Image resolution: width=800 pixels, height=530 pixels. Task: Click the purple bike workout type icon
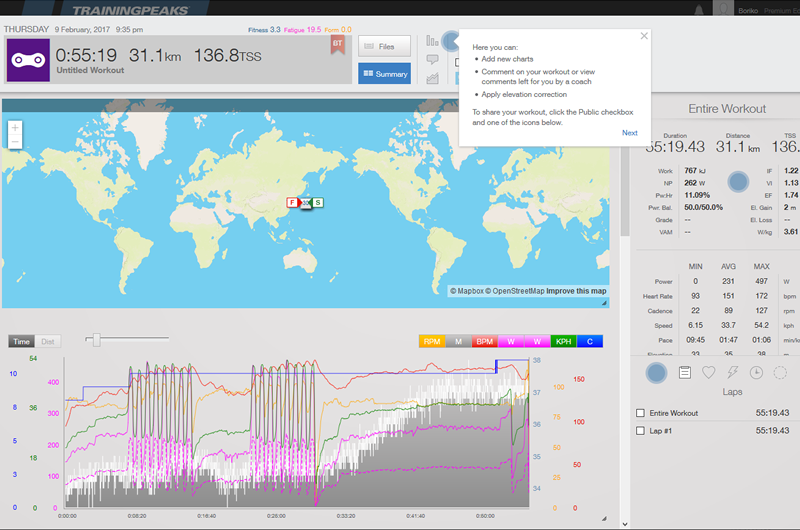click(x=28, y=60)
